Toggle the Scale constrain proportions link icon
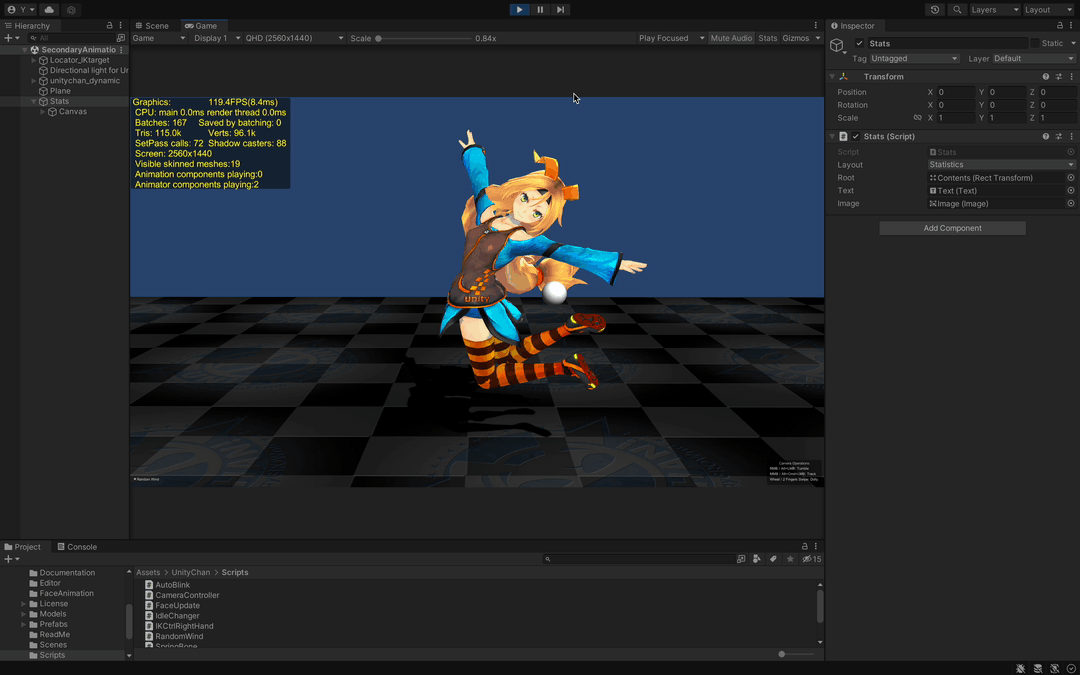The width and height of the screenshot is (1080, 675). [917, 118]
